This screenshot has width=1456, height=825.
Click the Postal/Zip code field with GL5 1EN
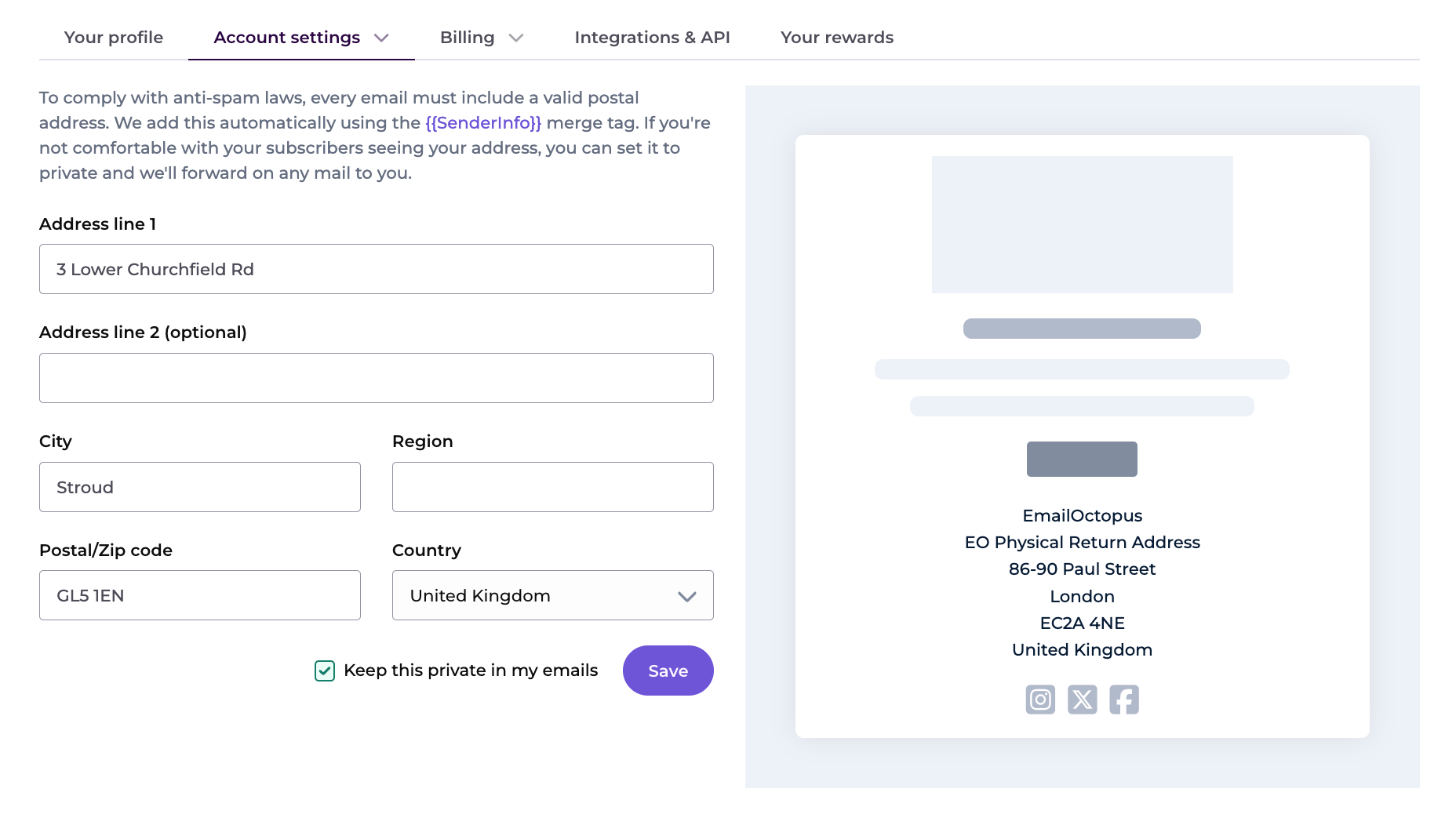click(199, 595)
